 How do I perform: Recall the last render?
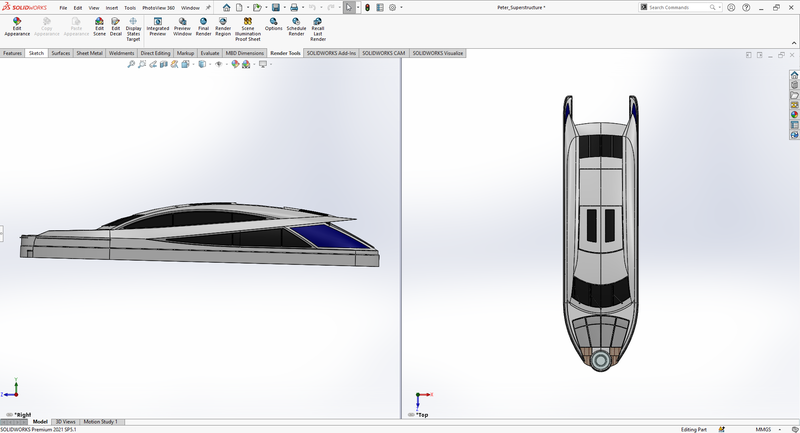[x=318, y=29]
